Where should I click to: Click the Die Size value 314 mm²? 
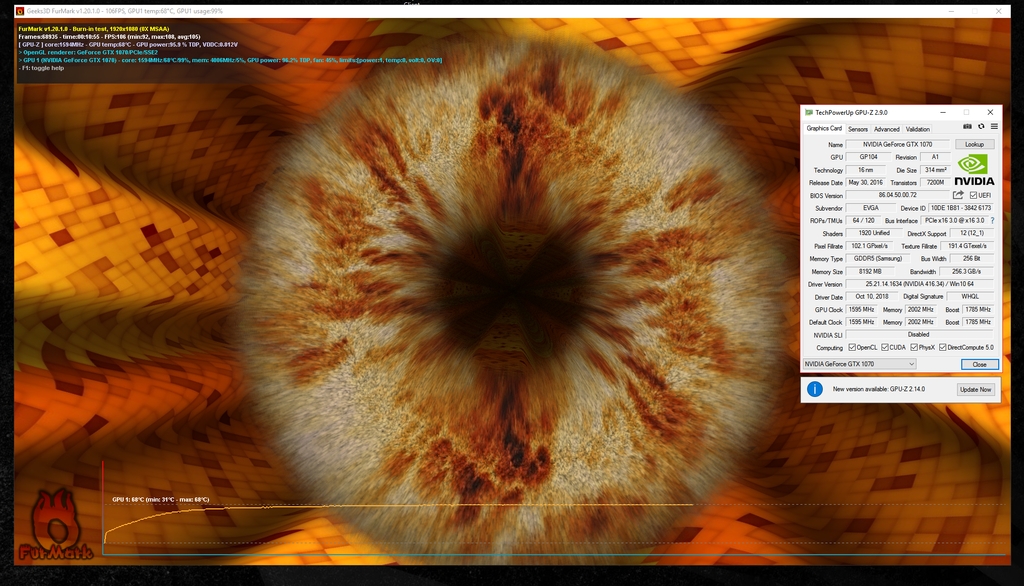935,170
